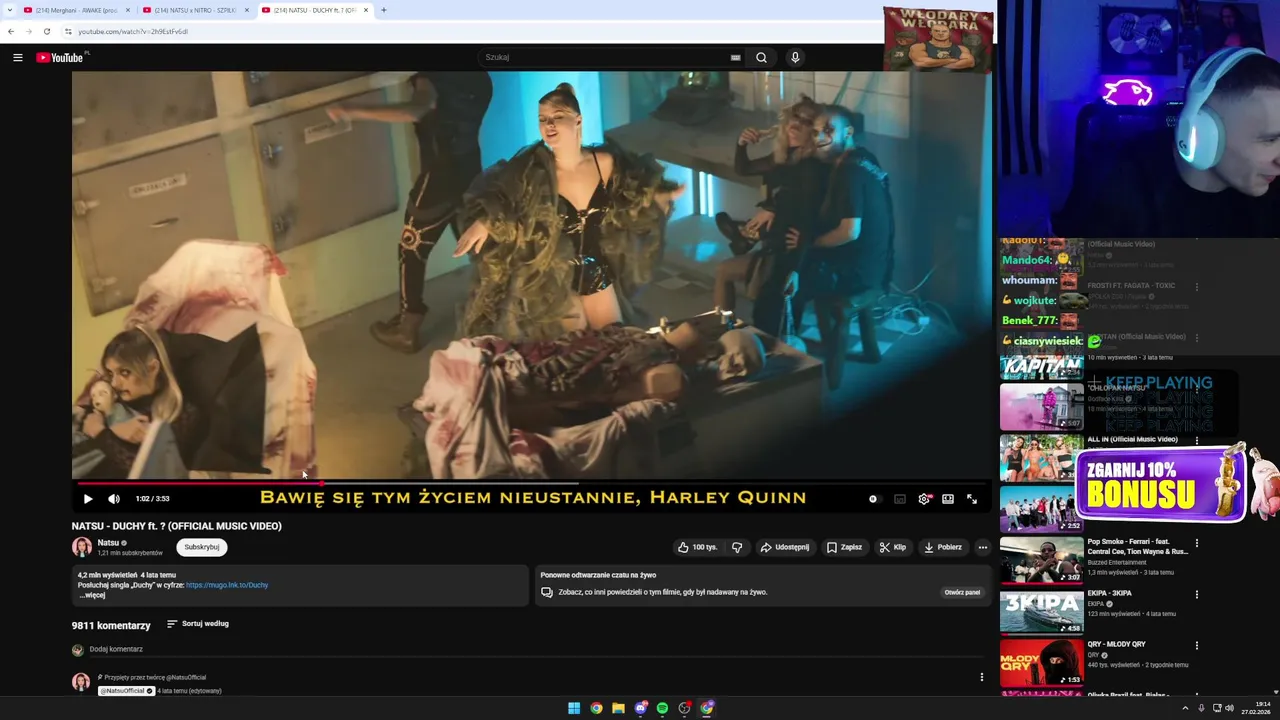Viewport: 1280px width, 720px height.
Task: Switch to theater mode
Action: 948,498
